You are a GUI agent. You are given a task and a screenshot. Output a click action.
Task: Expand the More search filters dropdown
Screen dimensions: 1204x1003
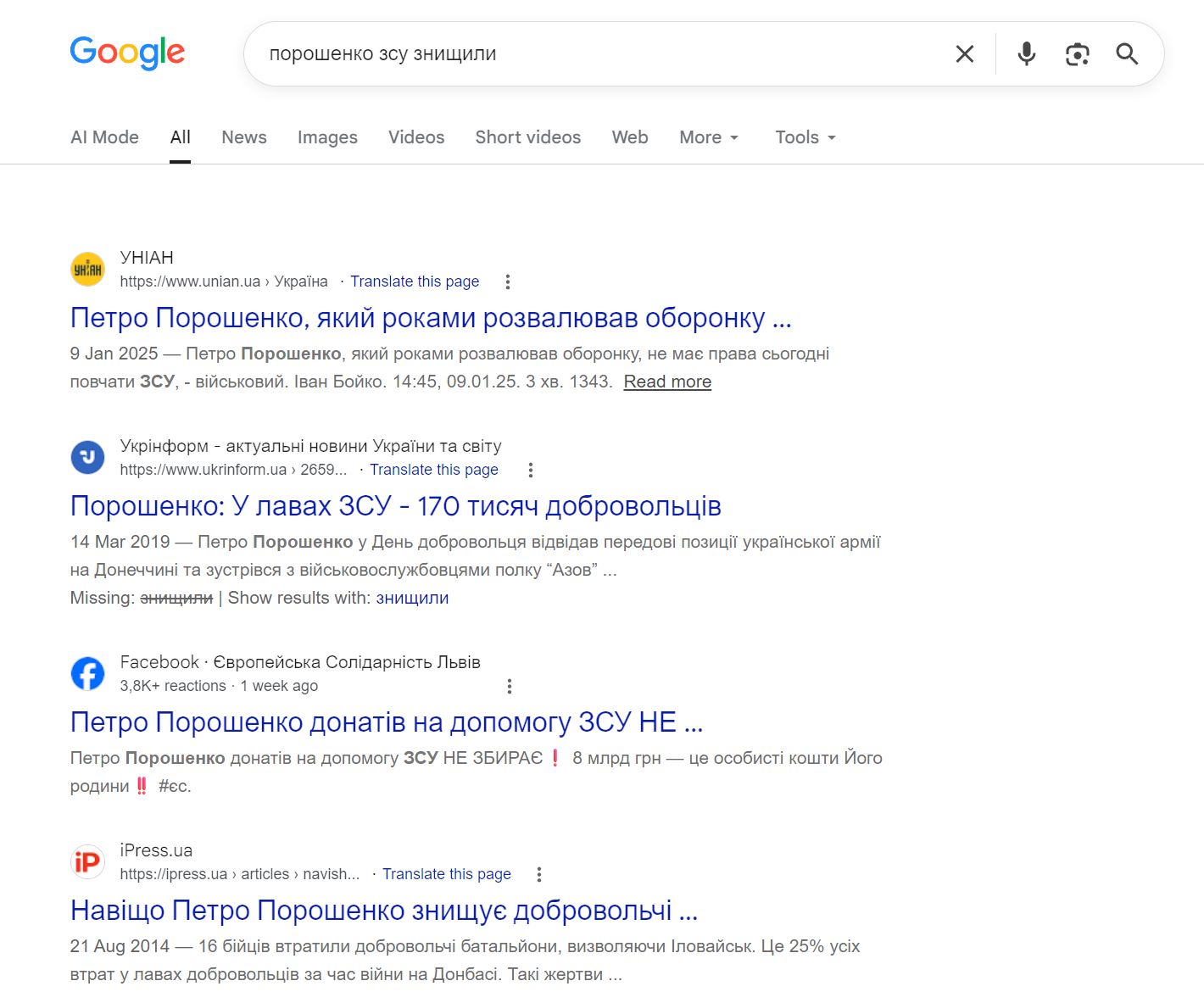[x=709, y=137]
